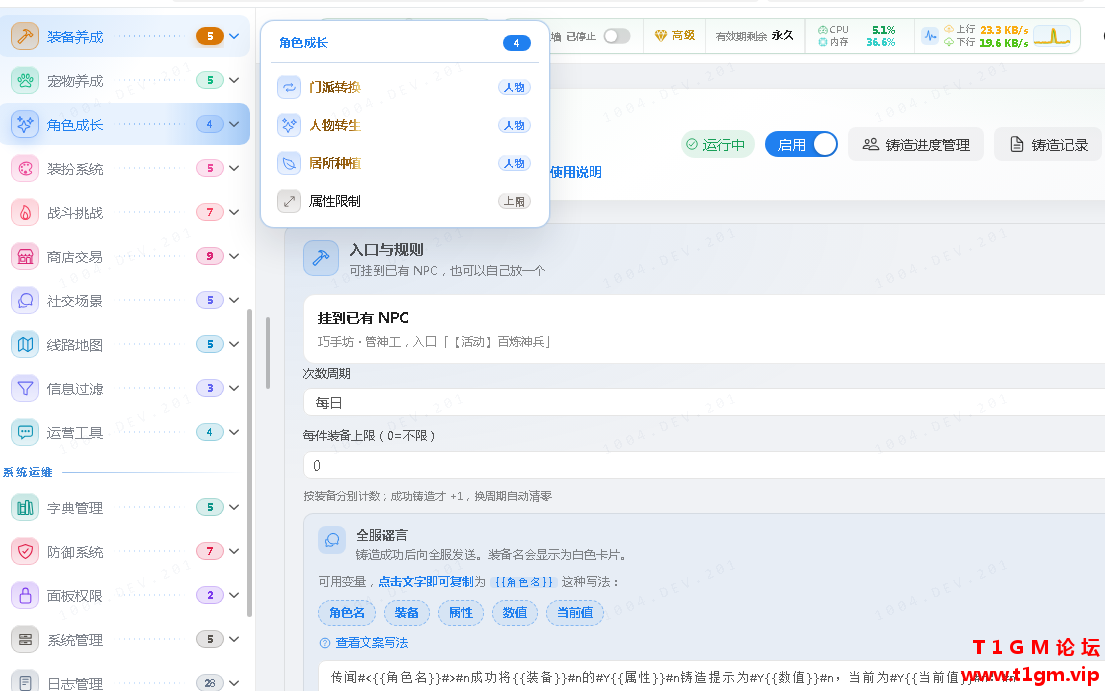Click the 信息过滤 funnel icon
The width and height of the screenshot is (1105, 691).
click(25, 388)
